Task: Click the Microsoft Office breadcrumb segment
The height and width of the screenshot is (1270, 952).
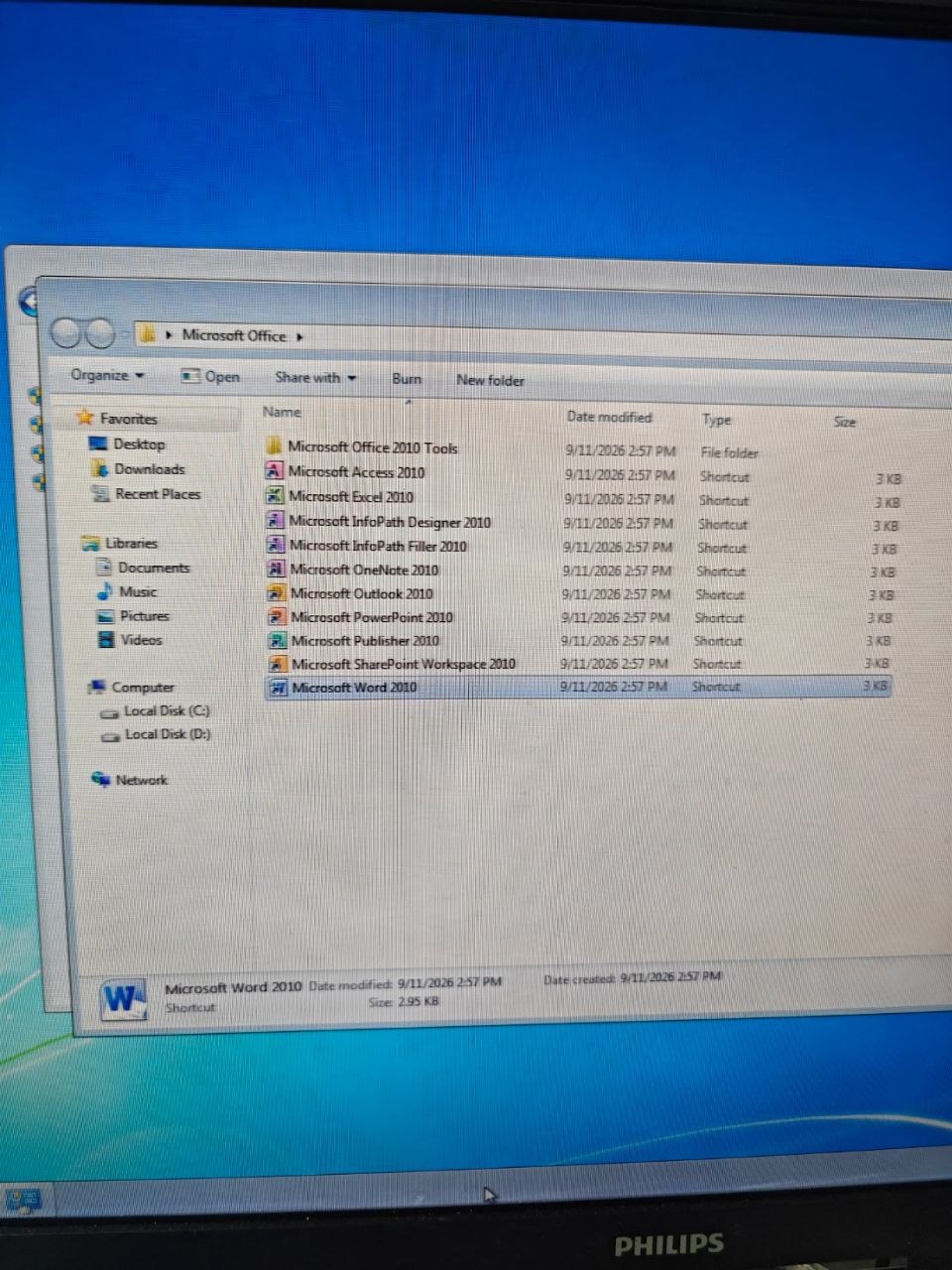Action: 234,335
